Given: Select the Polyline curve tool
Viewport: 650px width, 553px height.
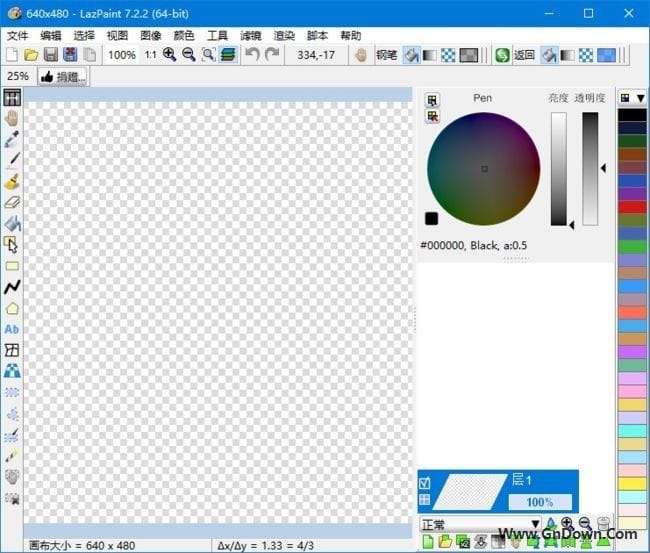Looking at the screenshot, I should point(12,287).
